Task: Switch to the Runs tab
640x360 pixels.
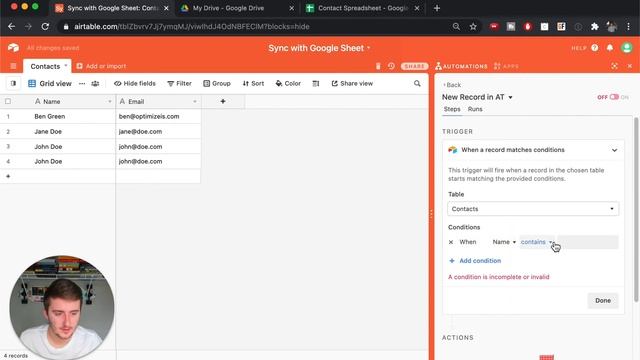Action: tap(475, 109)
